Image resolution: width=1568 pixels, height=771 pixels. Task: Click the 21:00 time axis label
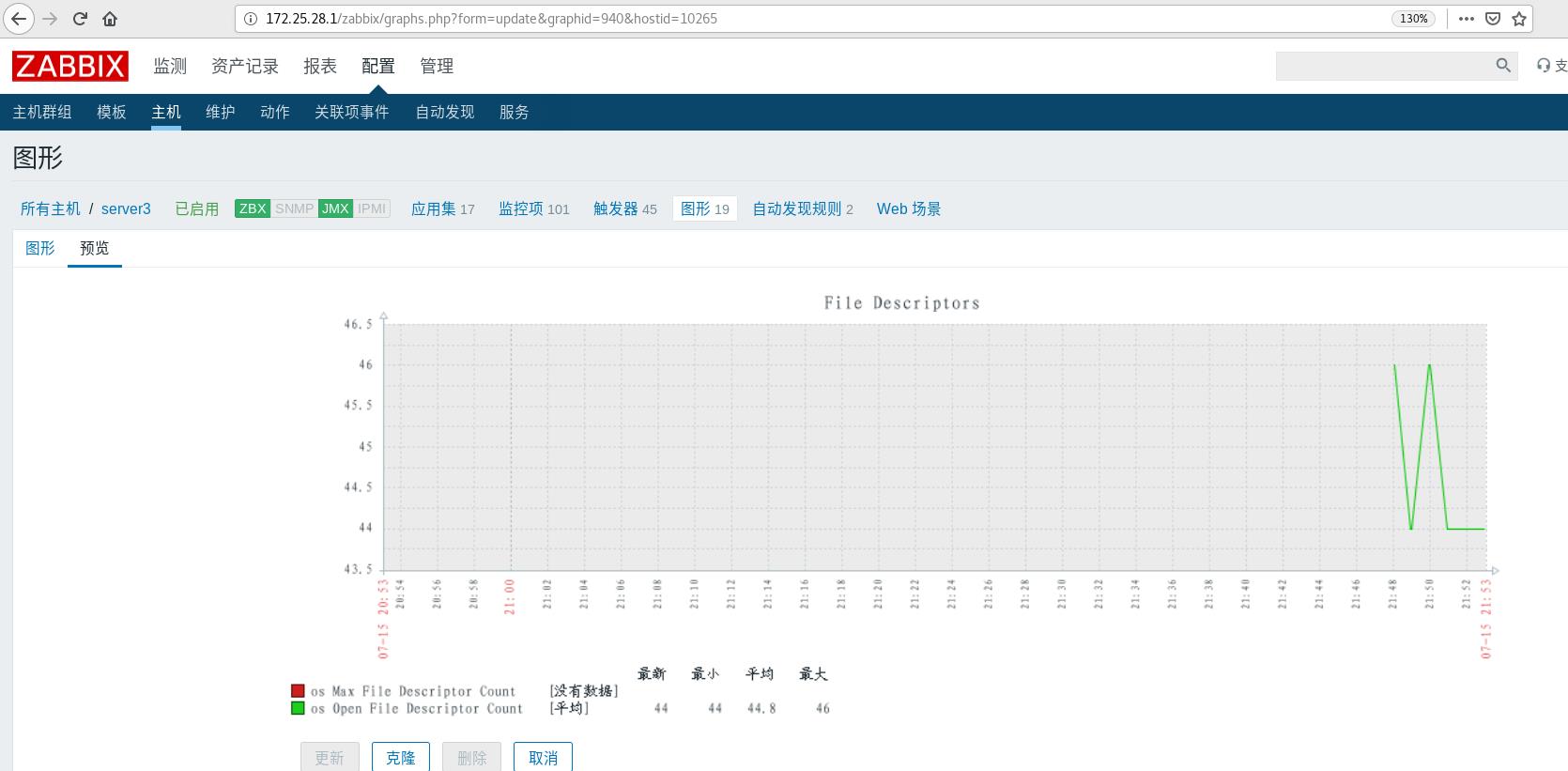point(510,596)
